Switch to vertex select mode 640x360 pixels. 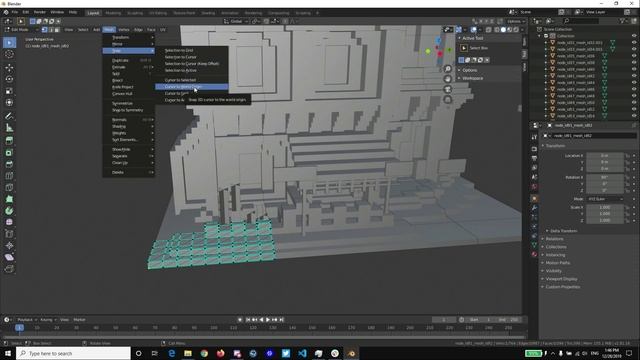point(44,29)
